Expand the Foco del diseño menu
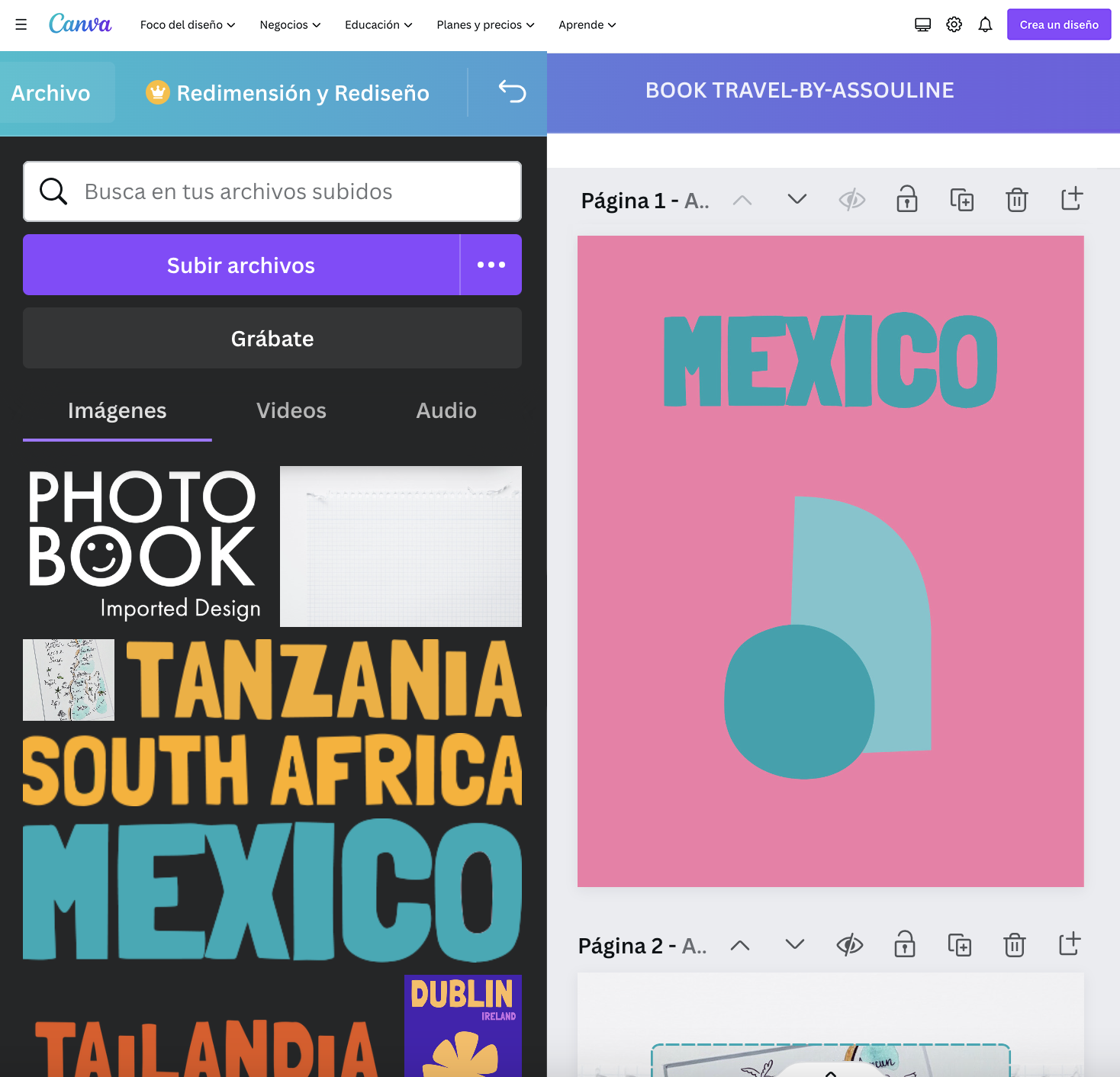1120x1077 pixels. click(188, 25)
